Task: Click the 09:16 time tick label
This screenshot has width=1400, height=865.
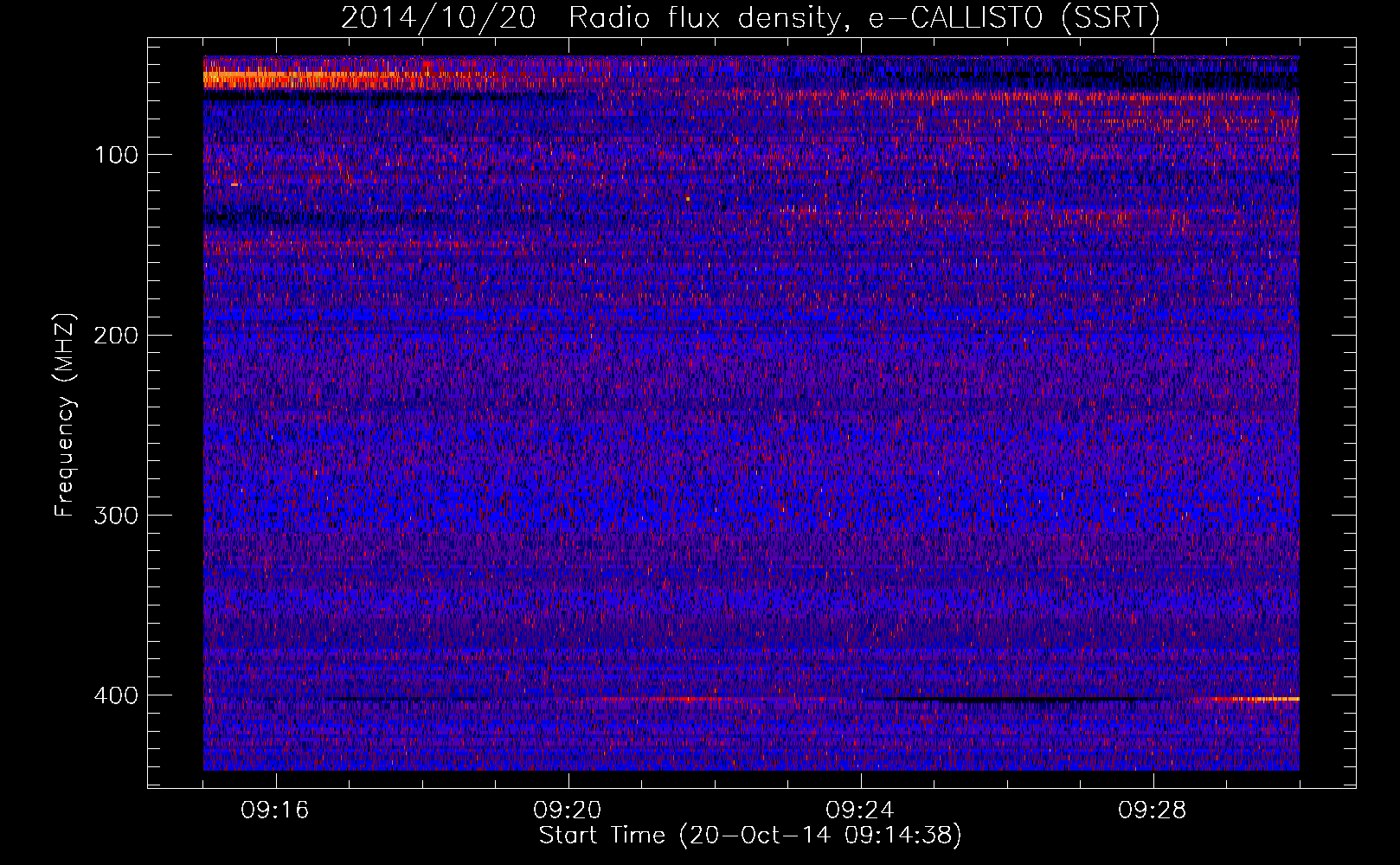Action: [x=275, y=811]
